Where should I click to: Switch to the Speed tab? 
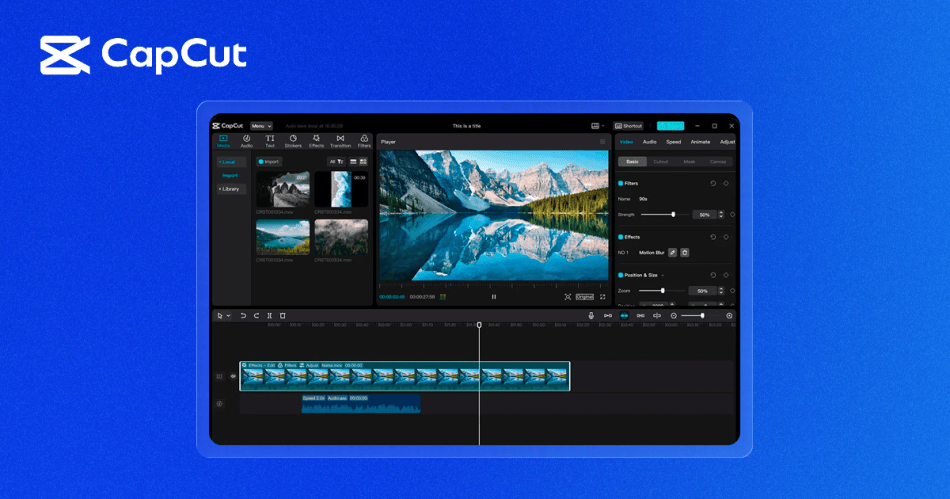tap(674, 142)
